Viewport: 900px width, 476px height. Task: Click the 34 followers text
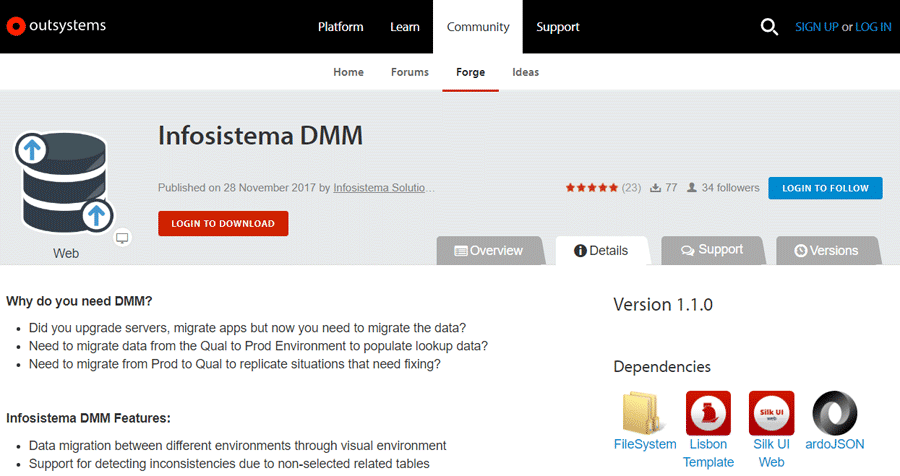coord(730,188)
